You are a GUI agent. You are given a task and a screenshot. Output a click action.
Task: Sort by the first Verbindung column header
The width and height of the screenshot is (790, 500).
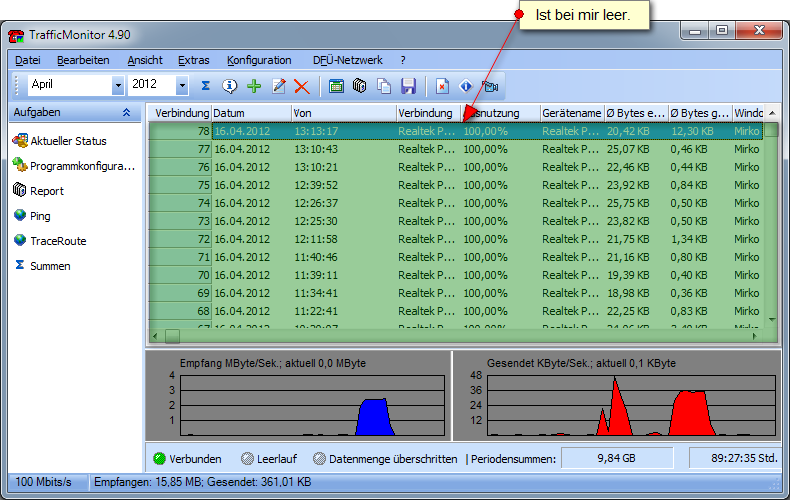click(180, 113)
